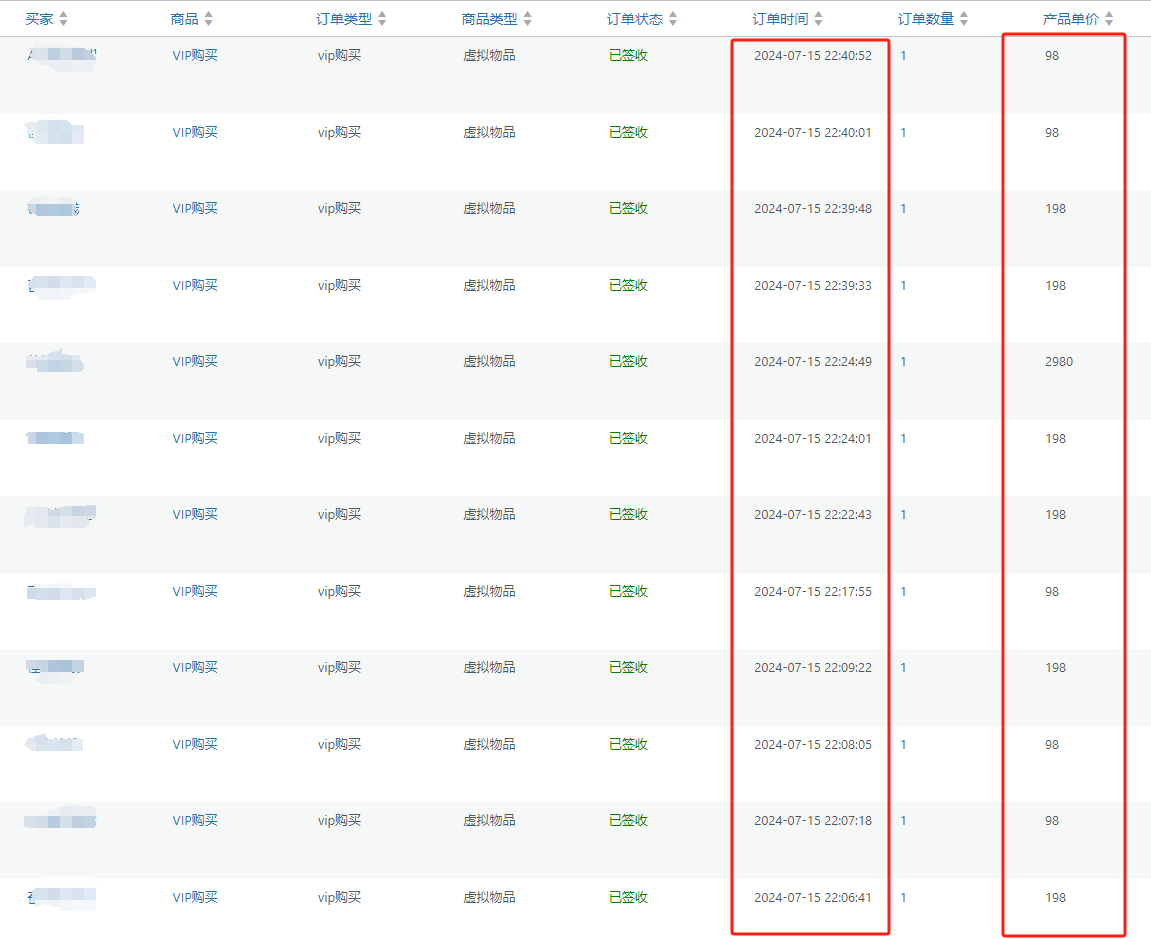1151x939 pixels.
Task: Click the blurred buyer name in first row
Action: pyautogui.click(x=60, y=56)
